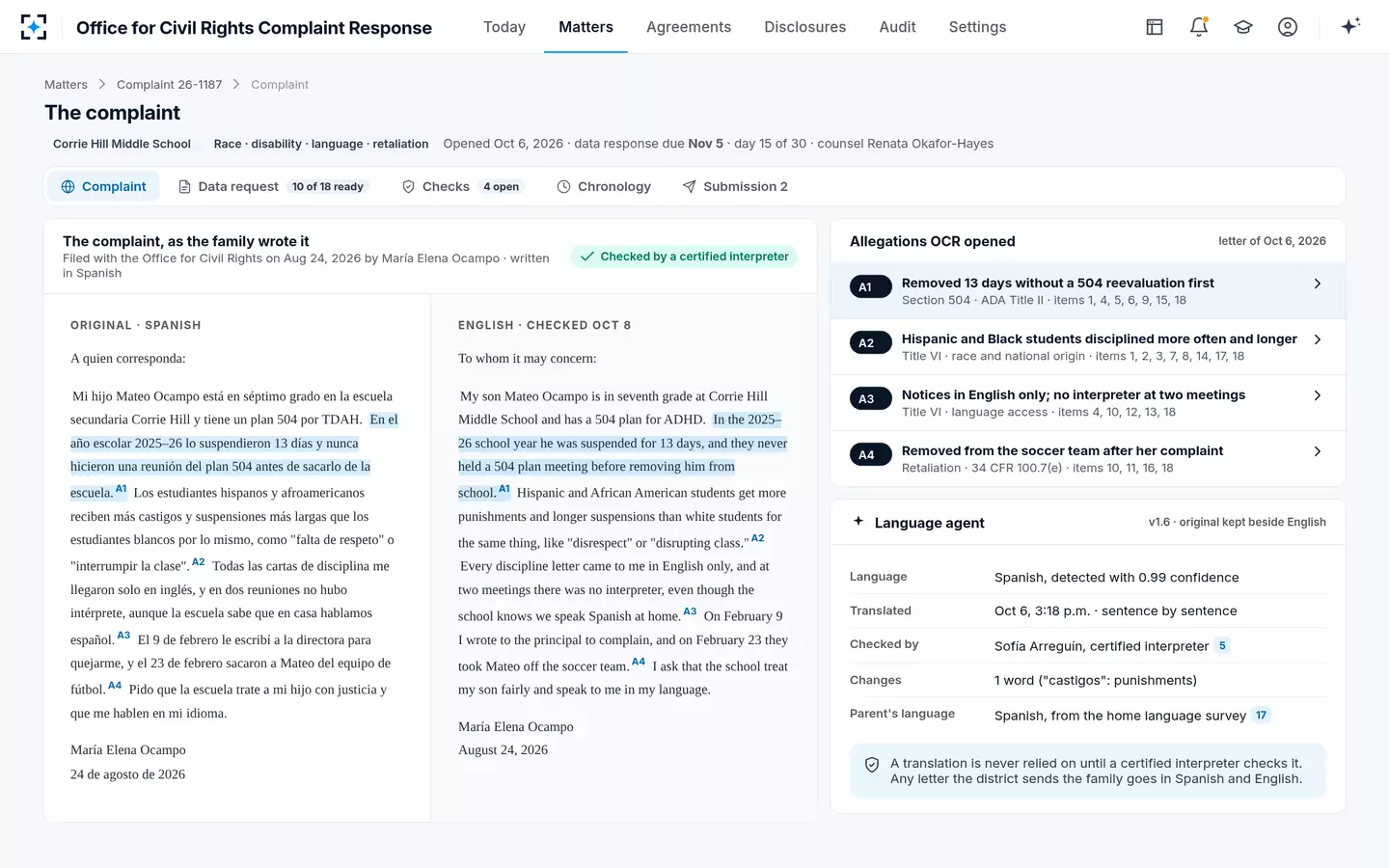
Task: Switch to the Checks tab
Action: point(463,187)
